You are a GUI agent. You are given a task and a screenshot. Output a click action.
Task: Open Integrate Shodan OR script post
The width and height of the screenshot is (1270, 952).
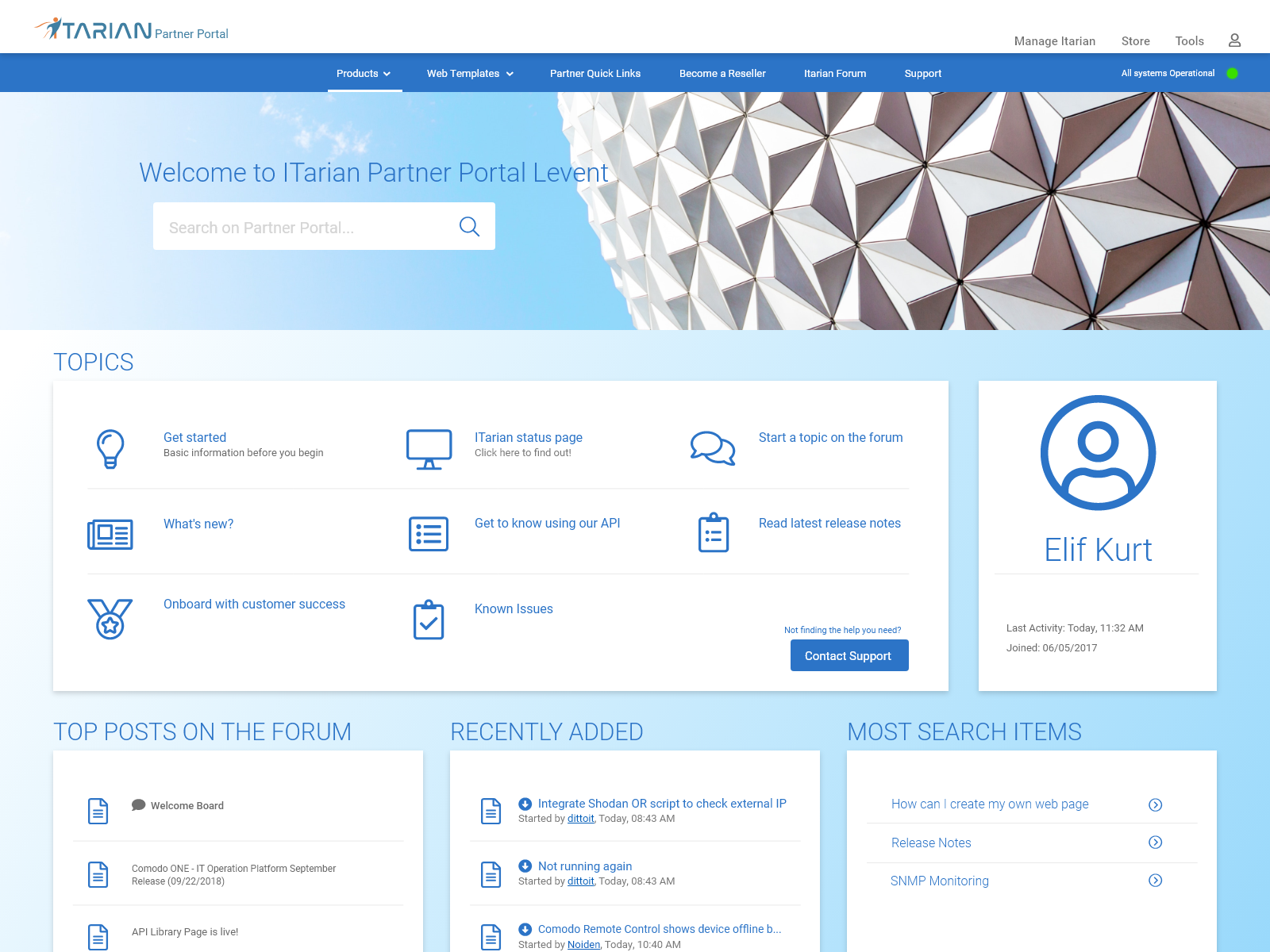(x=662, y=804)
